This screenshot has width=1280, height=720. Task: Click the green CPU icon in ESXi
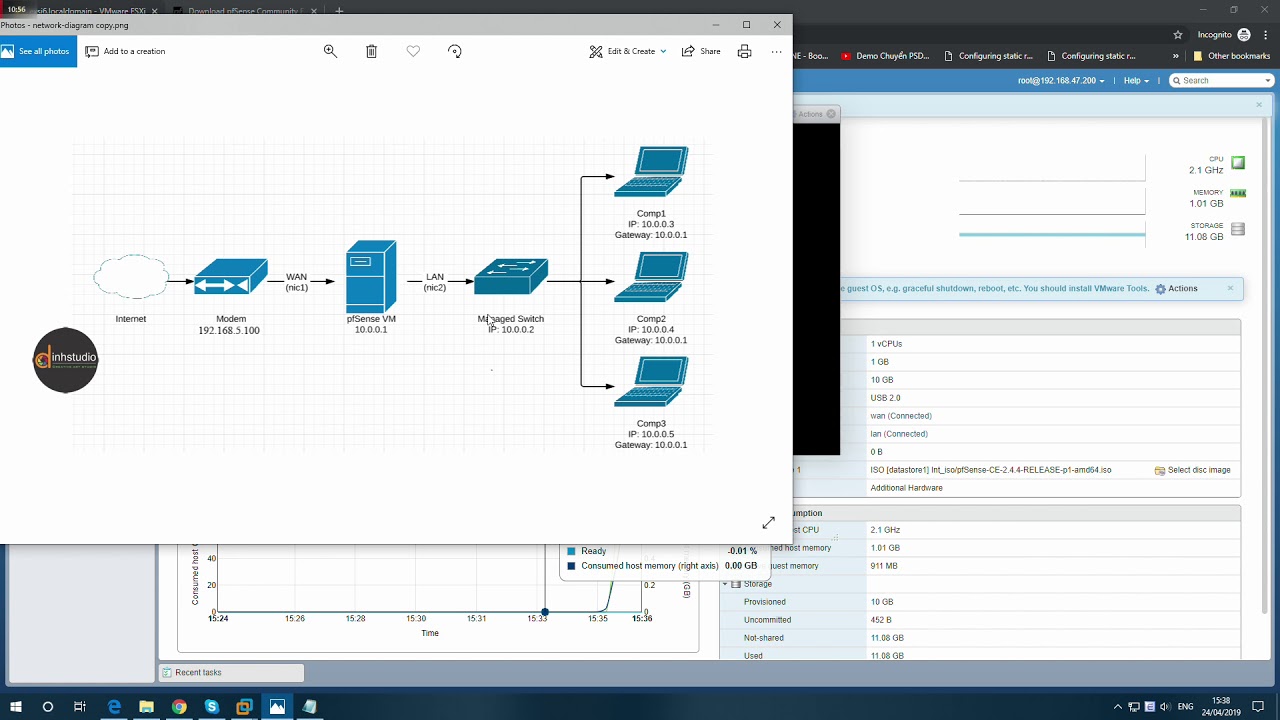coord(1238,163)
